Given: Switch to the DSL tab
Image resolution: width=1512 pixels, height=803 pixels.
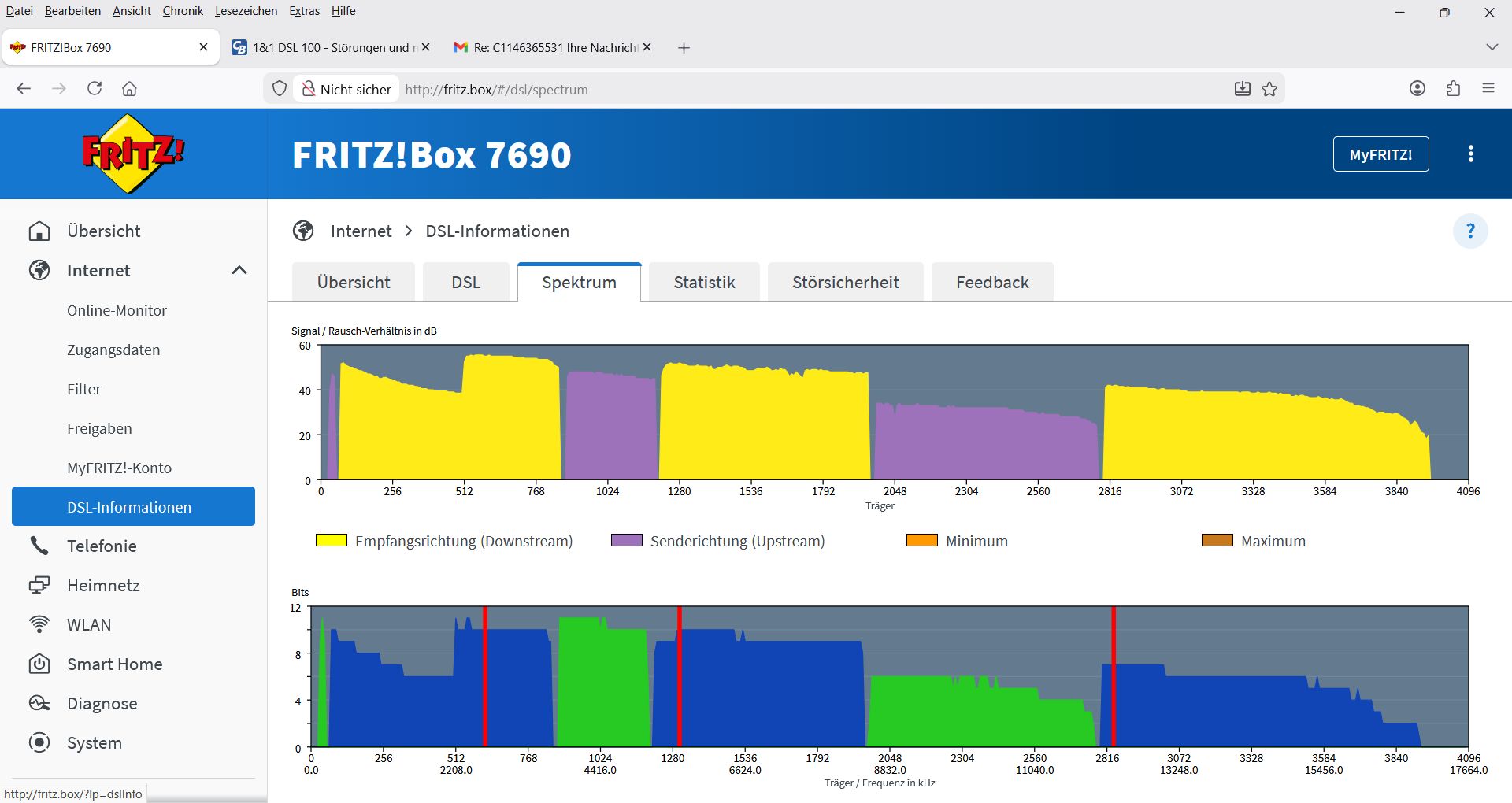Looking at the screenshot, I should 466,282.
